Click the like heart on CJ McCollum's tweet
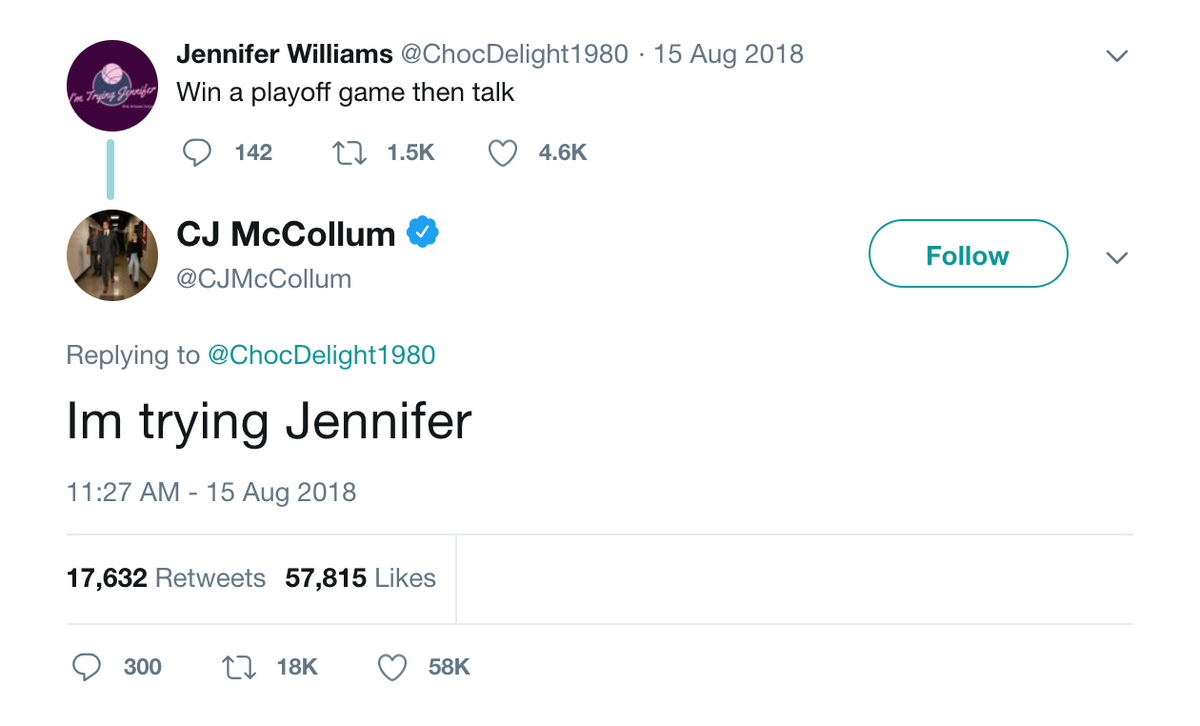This screenshot has width=1200, height=726. tap(391, 666)
